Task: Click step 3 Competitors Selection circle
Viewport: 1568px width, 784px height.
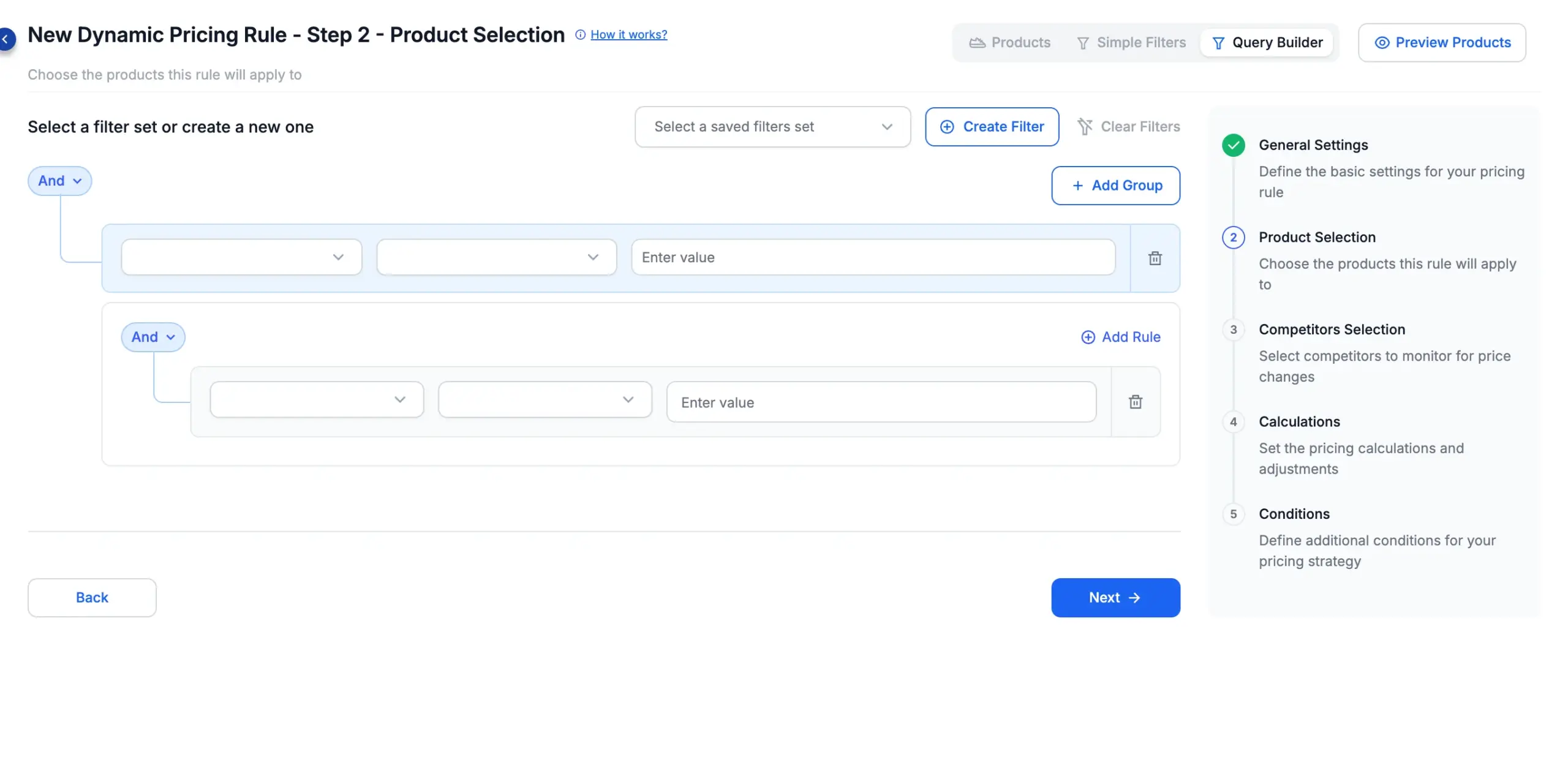Action: click(x=1233, y=330)
